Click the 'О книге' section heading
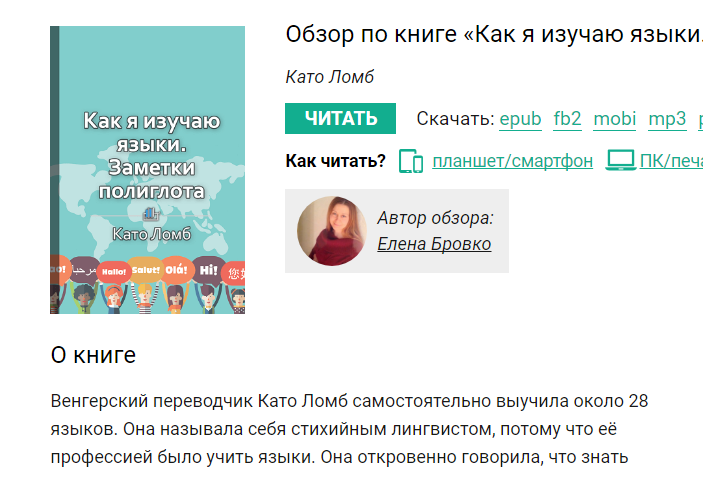703x481 pixels. click(93, 355)
